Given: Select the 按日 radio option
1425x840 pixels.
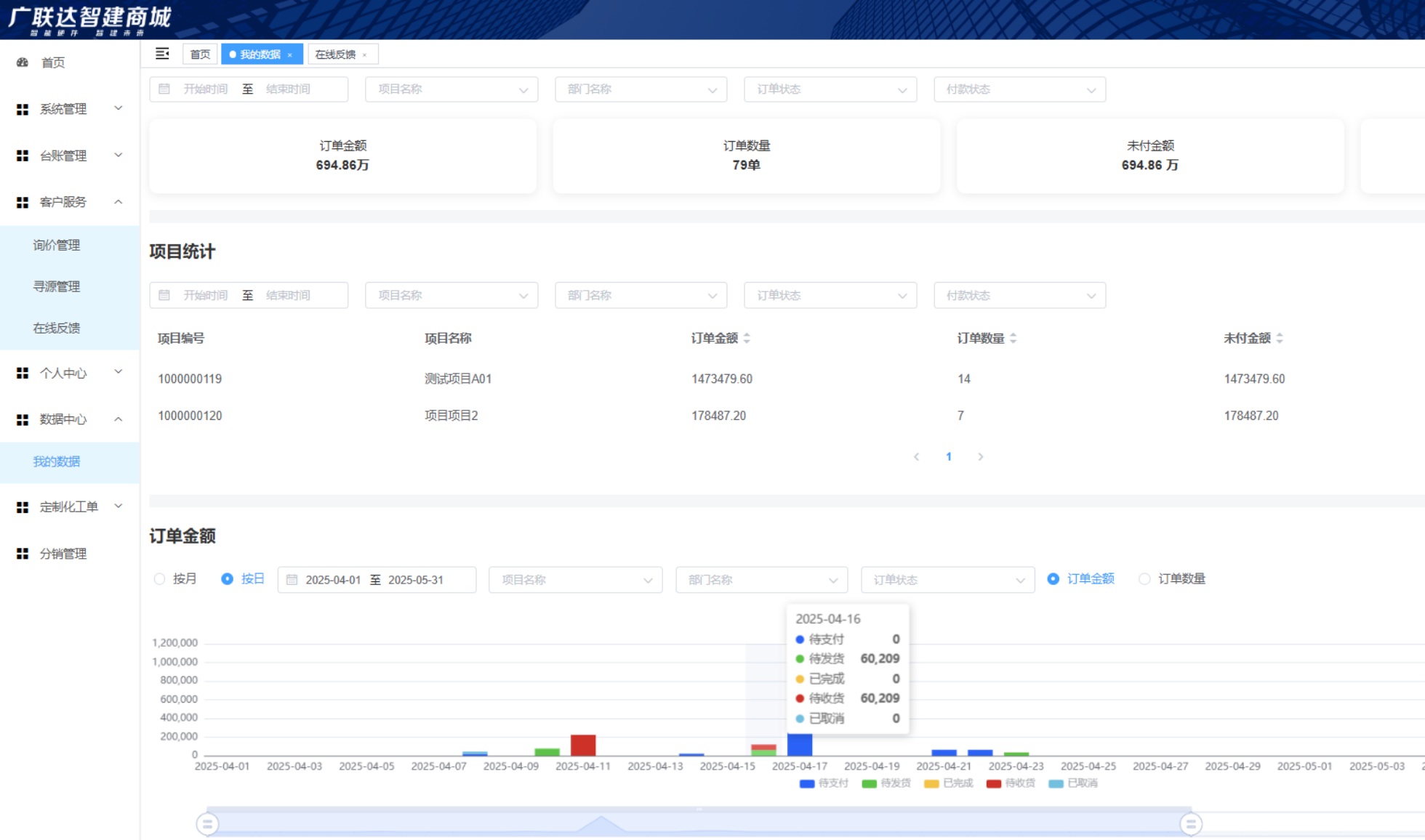Looking at the screenshot, I should pyautogui.click(x=228, y=579).
